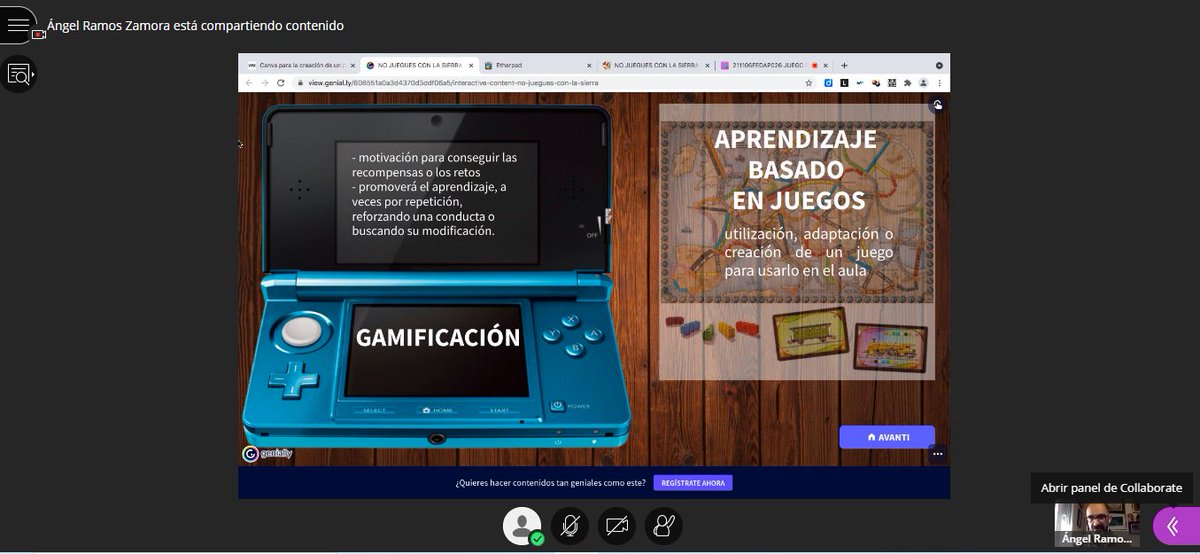Click the console circle pad

(302, 331)
